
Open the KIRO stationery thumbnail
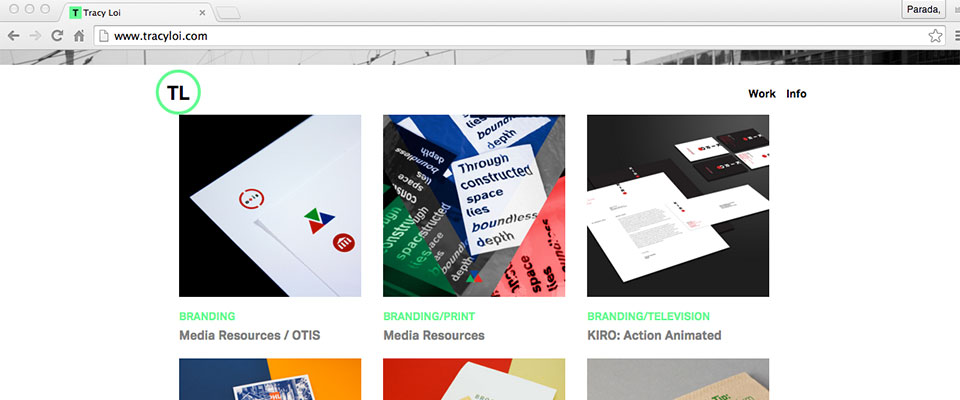678,206
